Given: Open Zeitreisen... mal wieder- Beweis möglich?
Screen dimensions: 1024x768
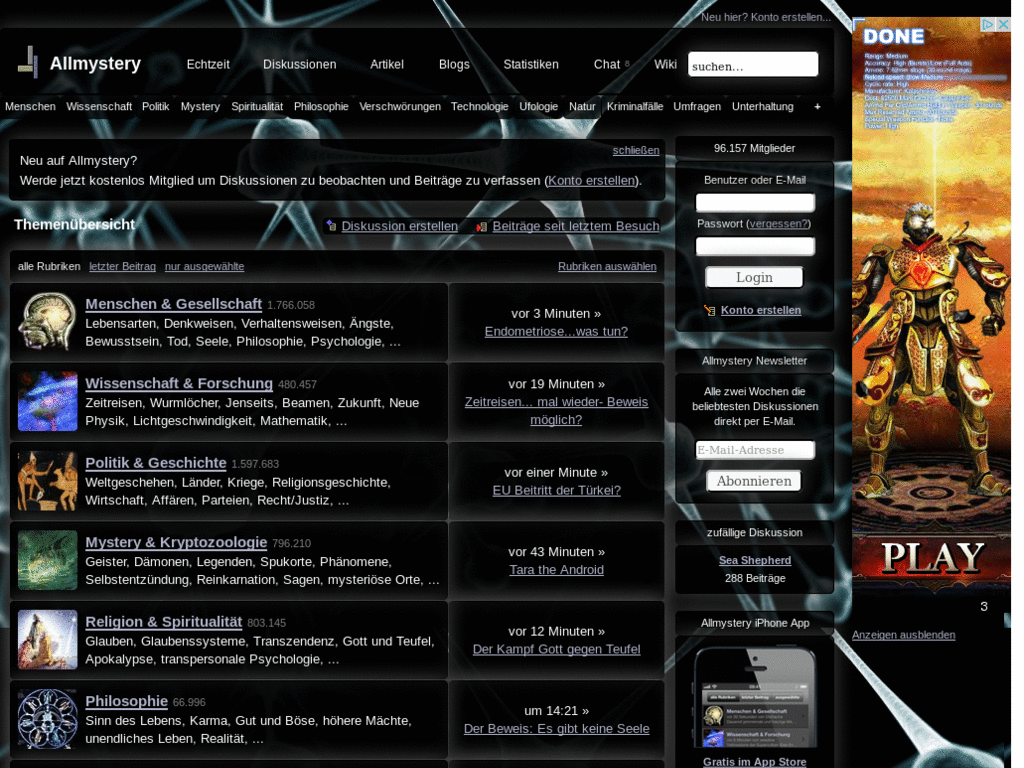Looking at the screenshot, I should (556, 411).
